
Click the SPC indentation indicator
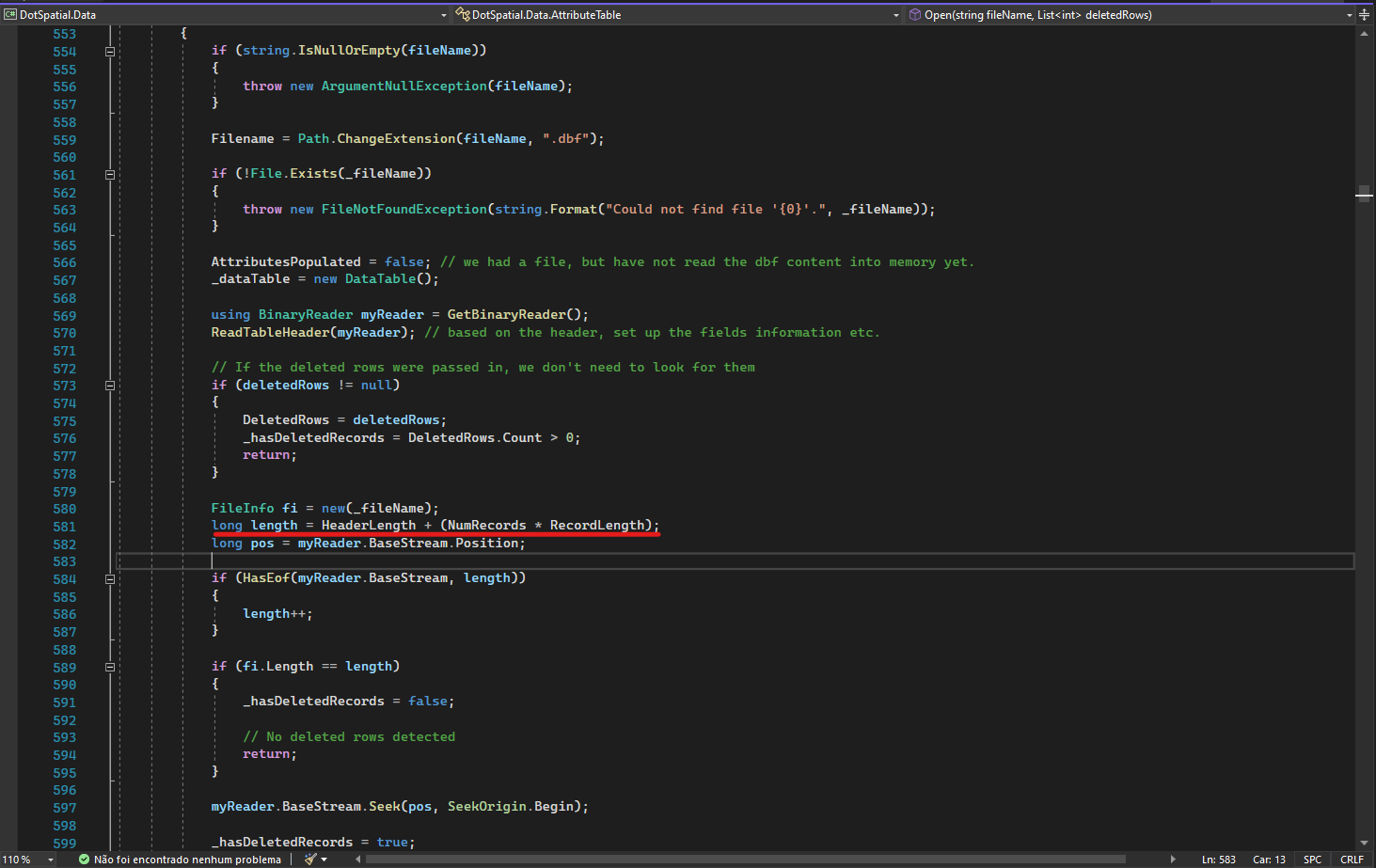click(x=1312, y=860)
